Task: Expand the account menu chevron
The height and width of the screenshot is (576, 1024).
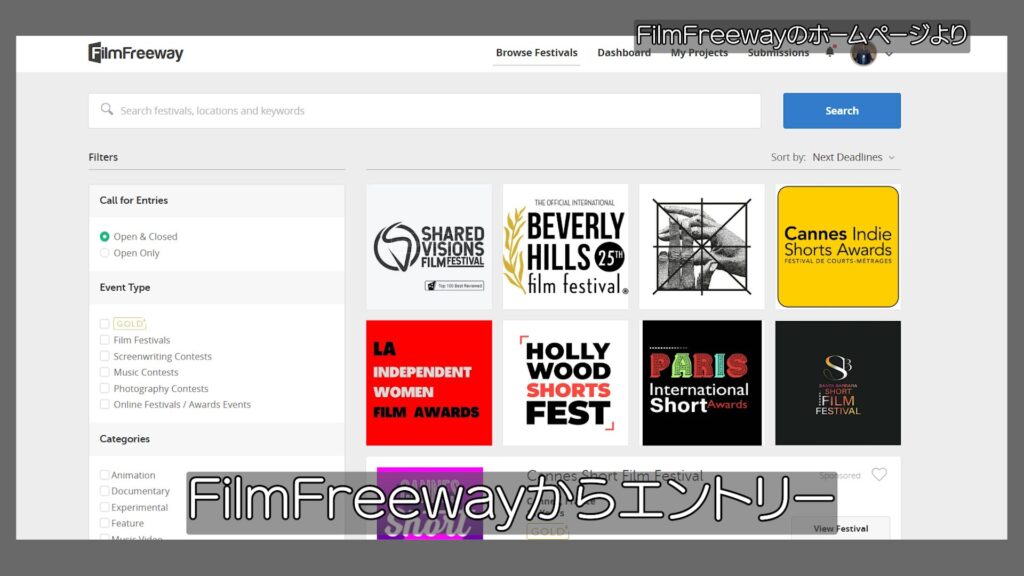Action: point(889,54)
